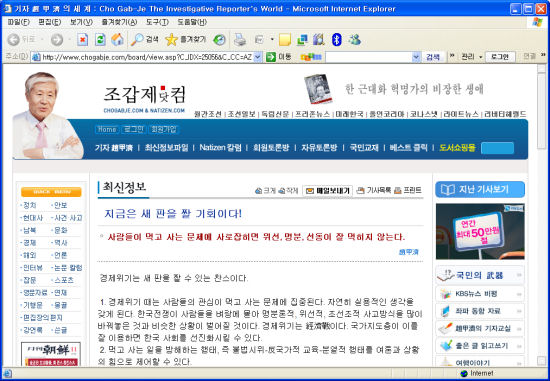Print the page with the printer icon

tap(240, 40)
